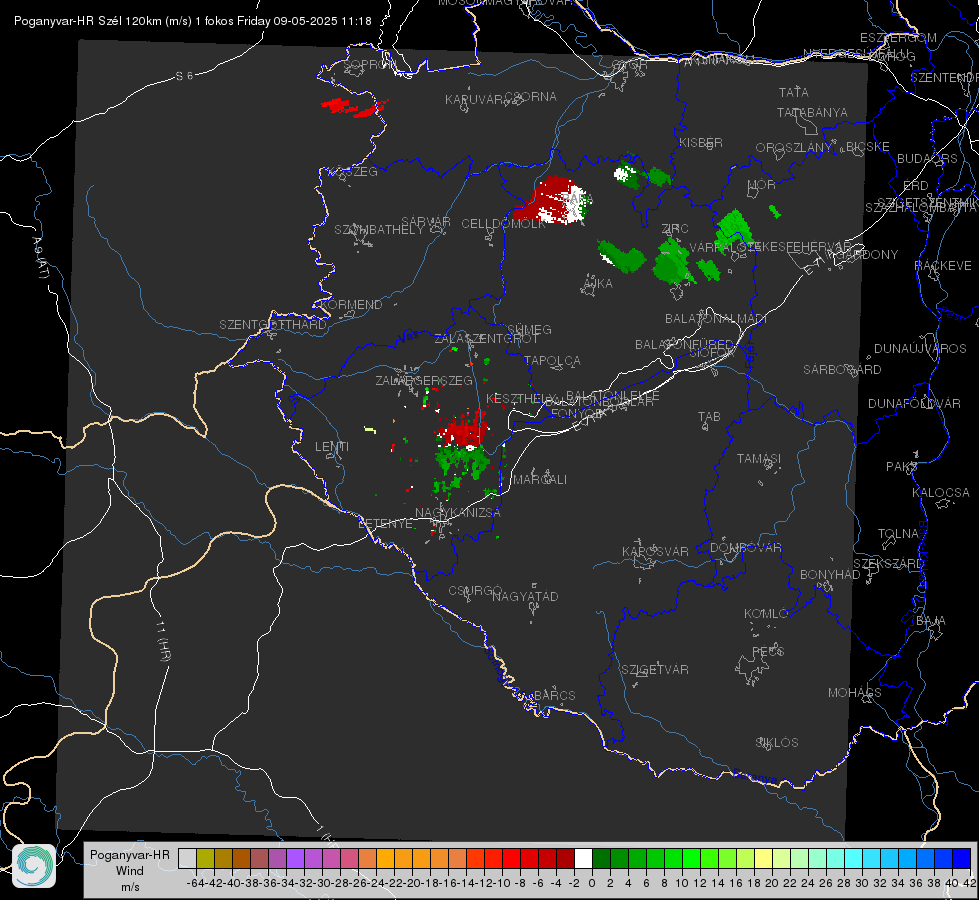Click the -64 value on the legend scale

[195, 883]
